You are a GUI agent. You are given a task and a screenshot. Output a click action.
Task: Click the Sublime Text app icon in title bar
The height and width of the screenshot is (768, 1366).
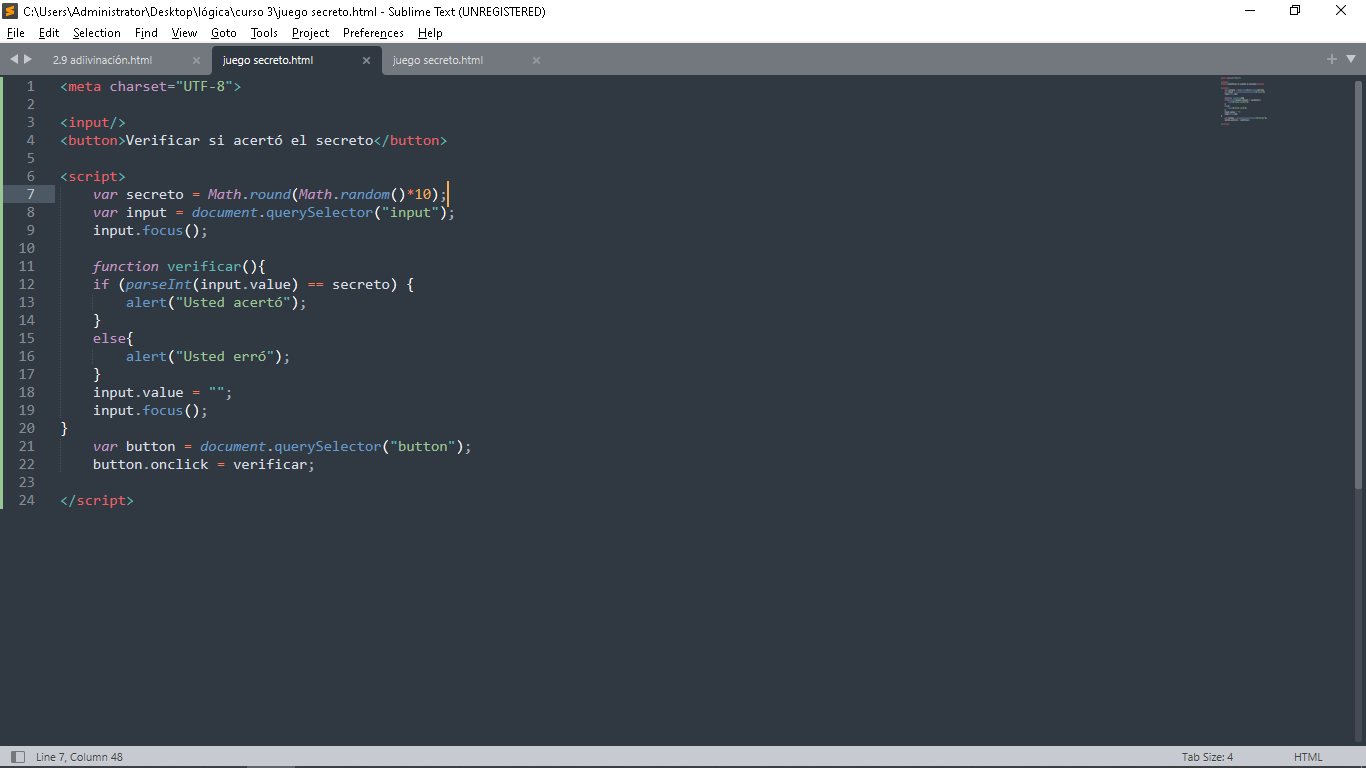(x=11, y=11)
